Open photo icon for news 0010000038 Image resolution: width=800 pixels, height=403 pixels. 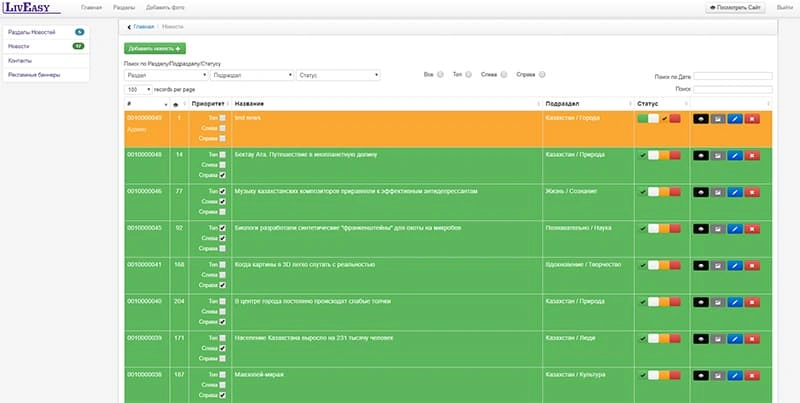(718, 376)
